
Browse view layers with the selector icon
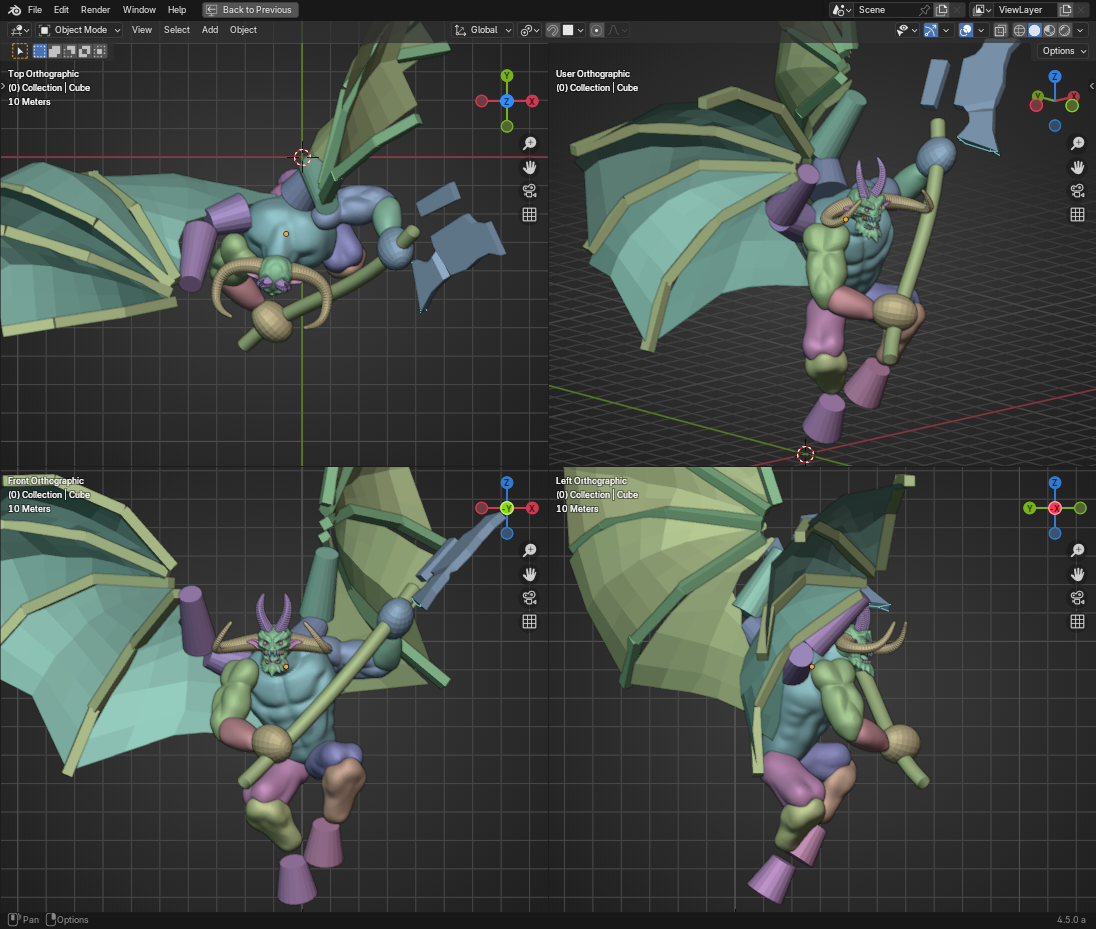coord(982,10)
